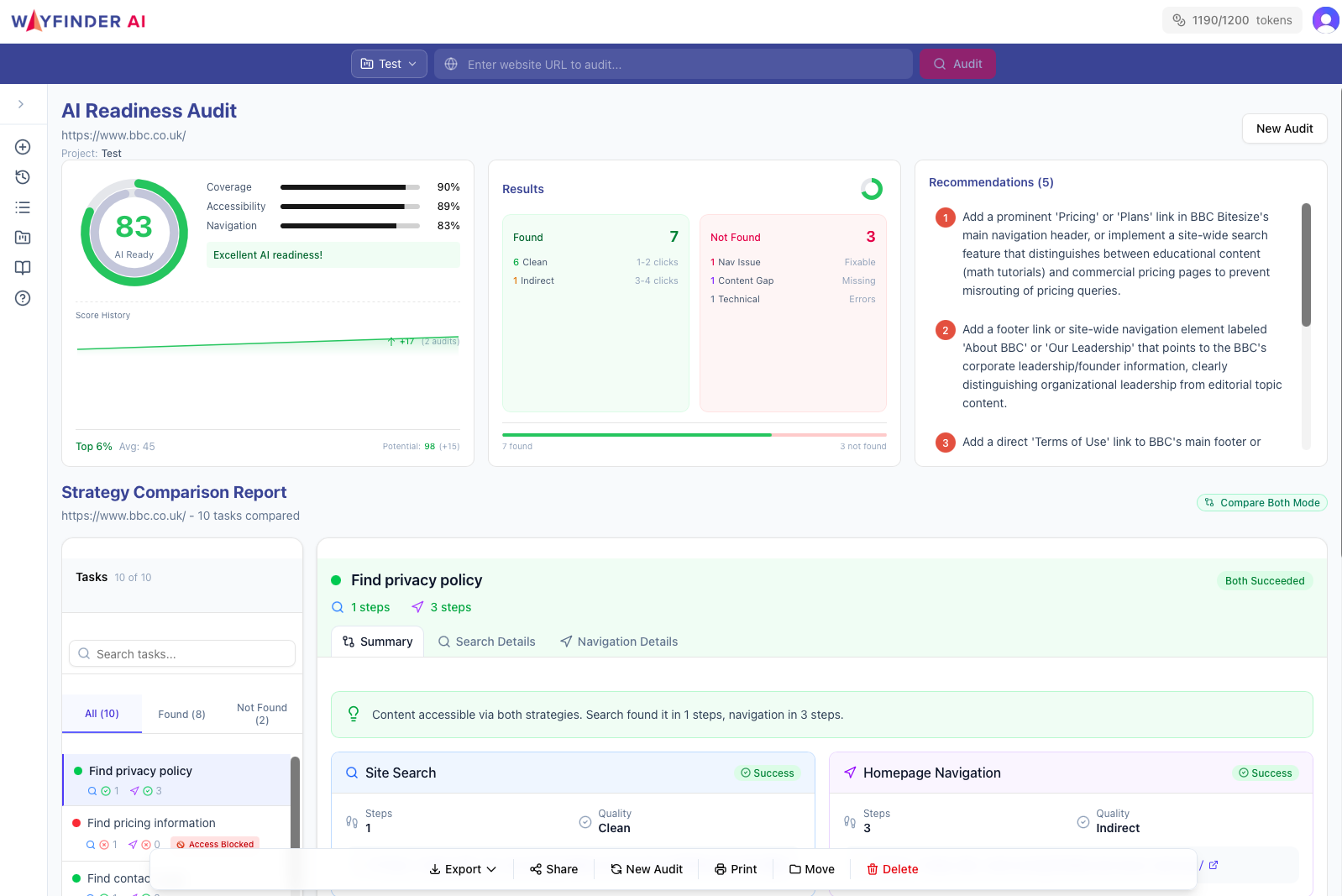Switch to the Summary tab
Image resolution: width=1342 pixels, height=896 pixels.
[x=377, y=642]
